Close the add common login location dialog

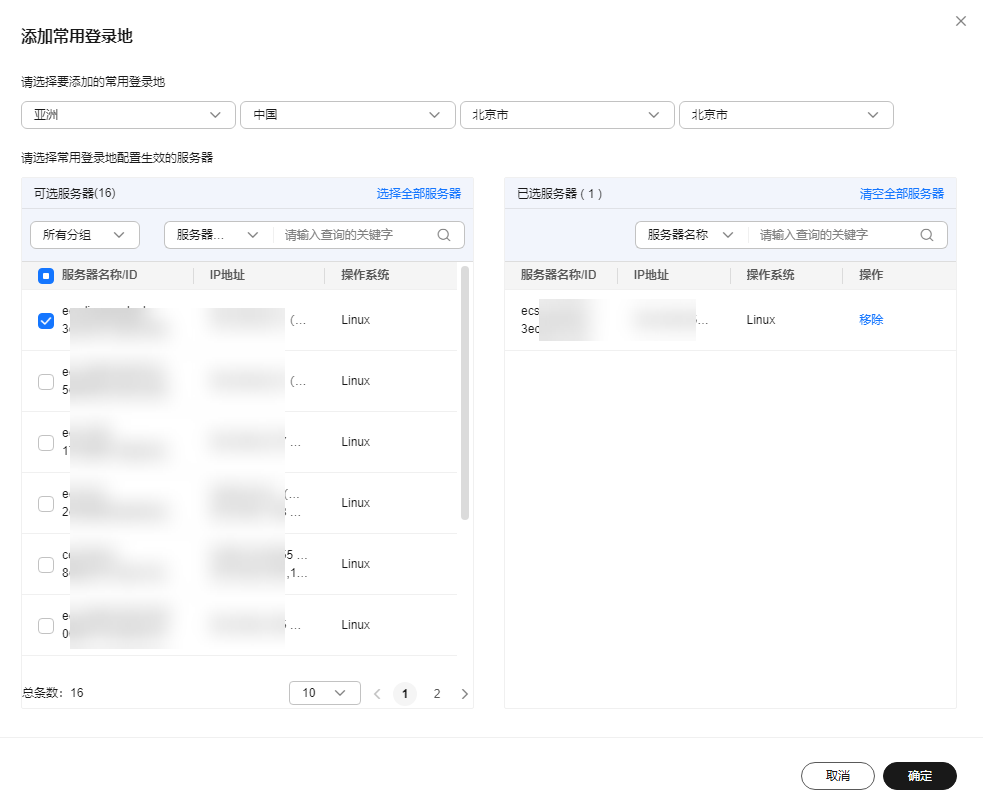tap(961, 21)
